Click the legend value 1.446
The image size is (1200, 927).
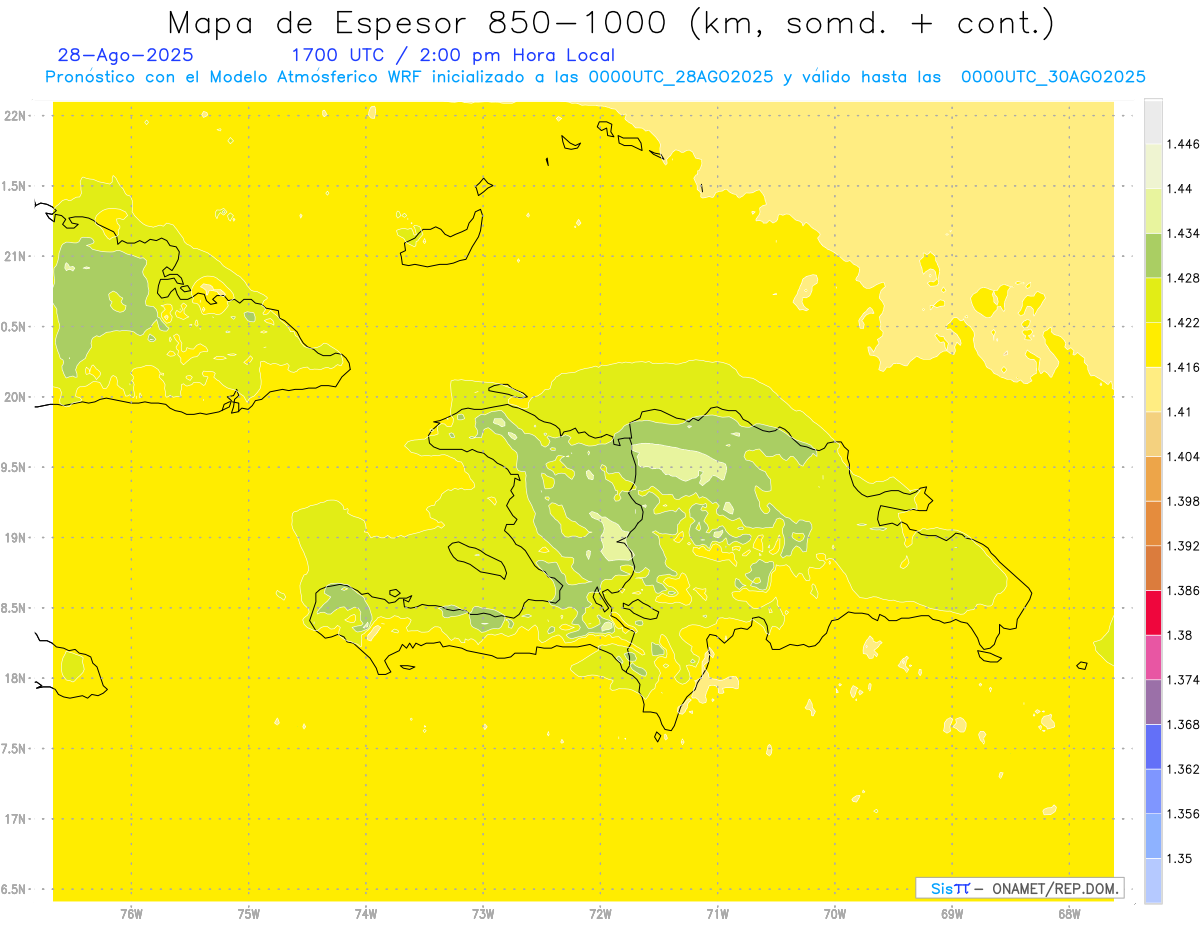[x=1183, y=144]
